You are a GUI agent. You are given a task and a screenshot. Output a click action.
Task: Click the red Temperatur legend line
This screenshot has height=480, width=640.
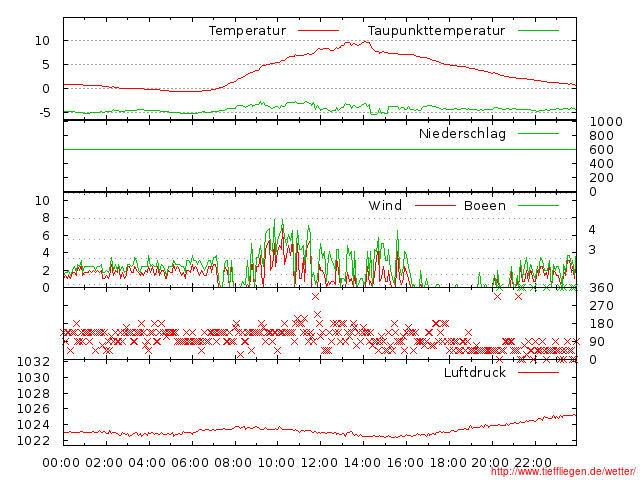318,31
